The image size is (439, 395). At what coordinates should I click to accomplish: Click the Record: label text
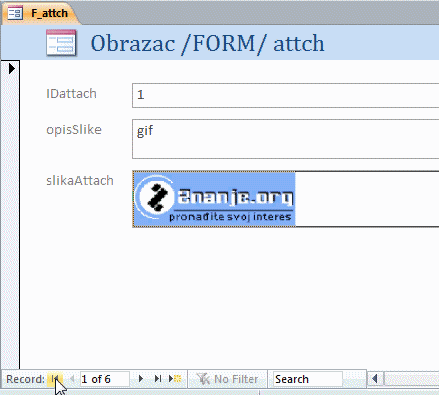[25, 379]
